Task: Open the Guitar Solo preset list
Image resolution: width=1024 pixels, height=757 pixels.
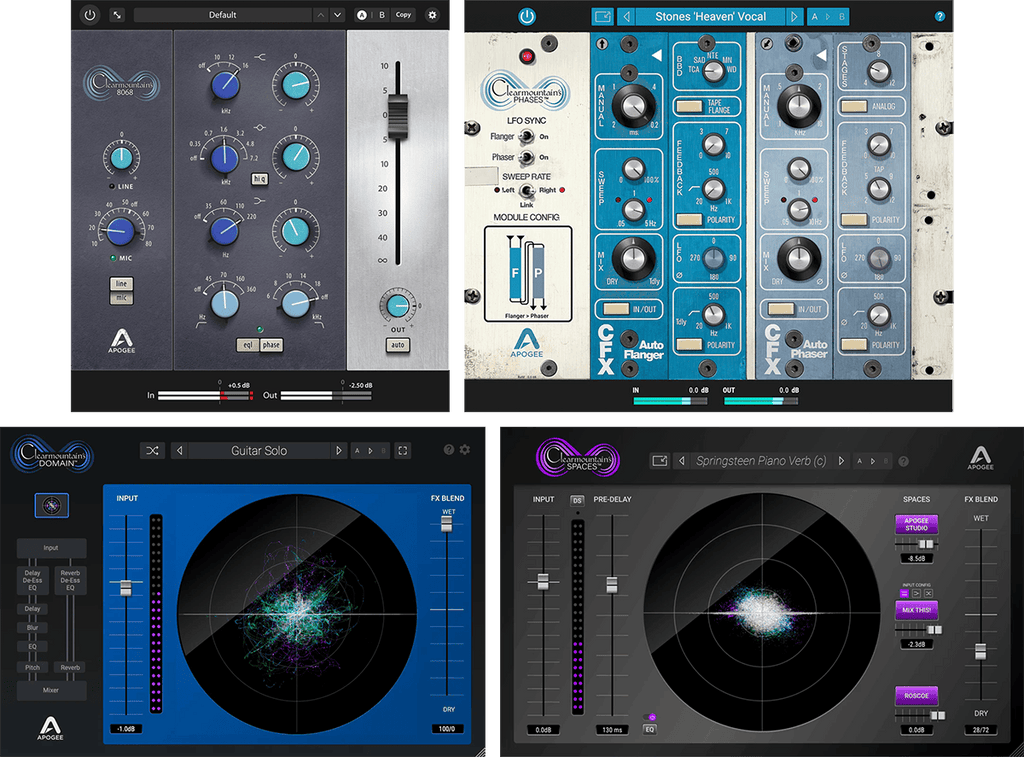Action: [259, 451]
